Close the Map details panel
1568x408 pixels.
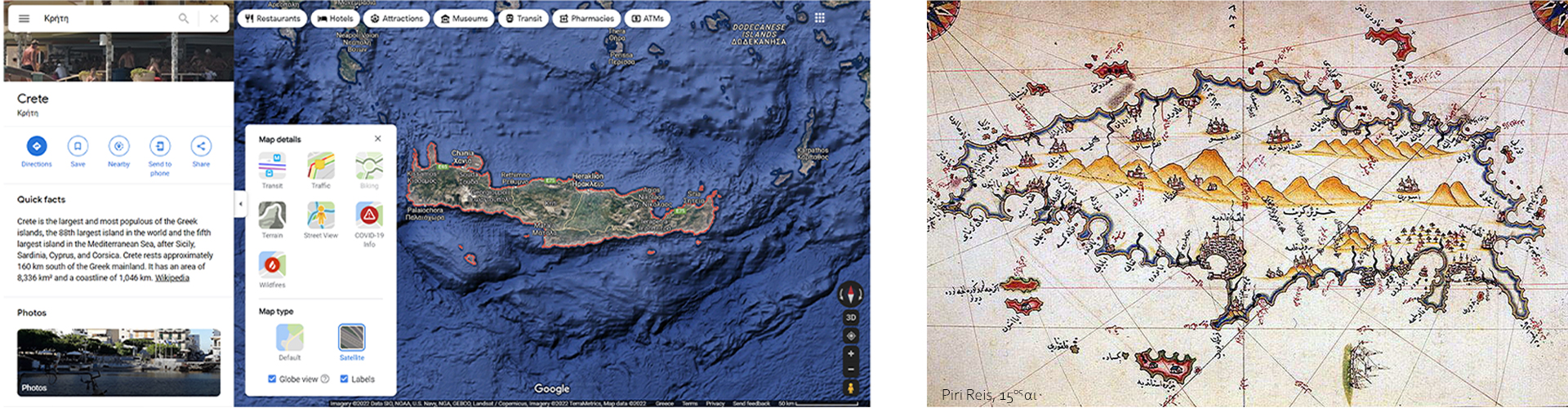378,139
